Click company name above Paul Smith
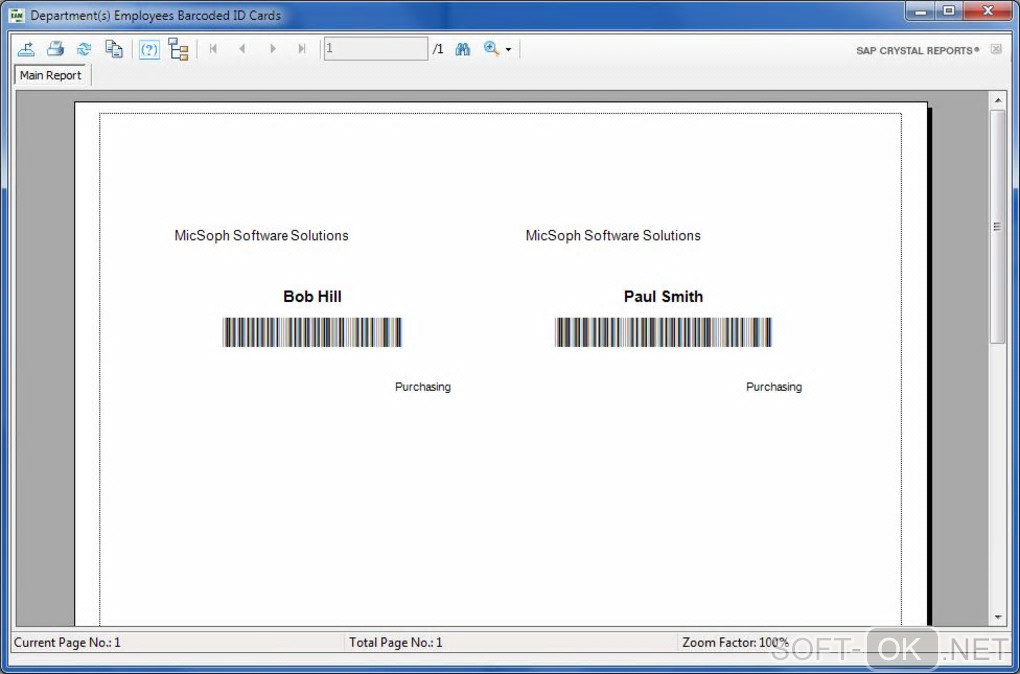This screenshot has width=1020, height=674. 613,236
